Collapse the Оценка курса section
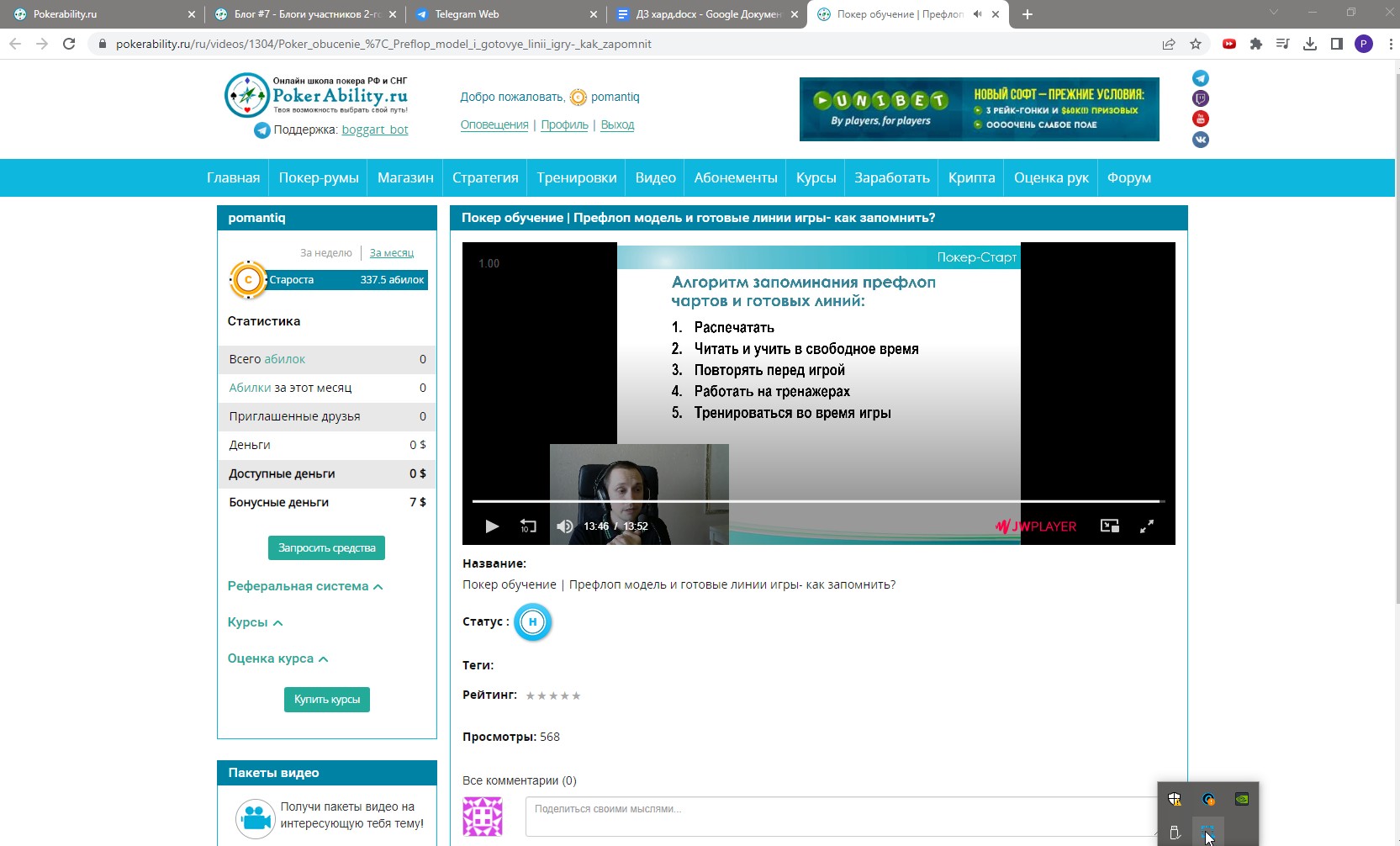 pos(277,658)
